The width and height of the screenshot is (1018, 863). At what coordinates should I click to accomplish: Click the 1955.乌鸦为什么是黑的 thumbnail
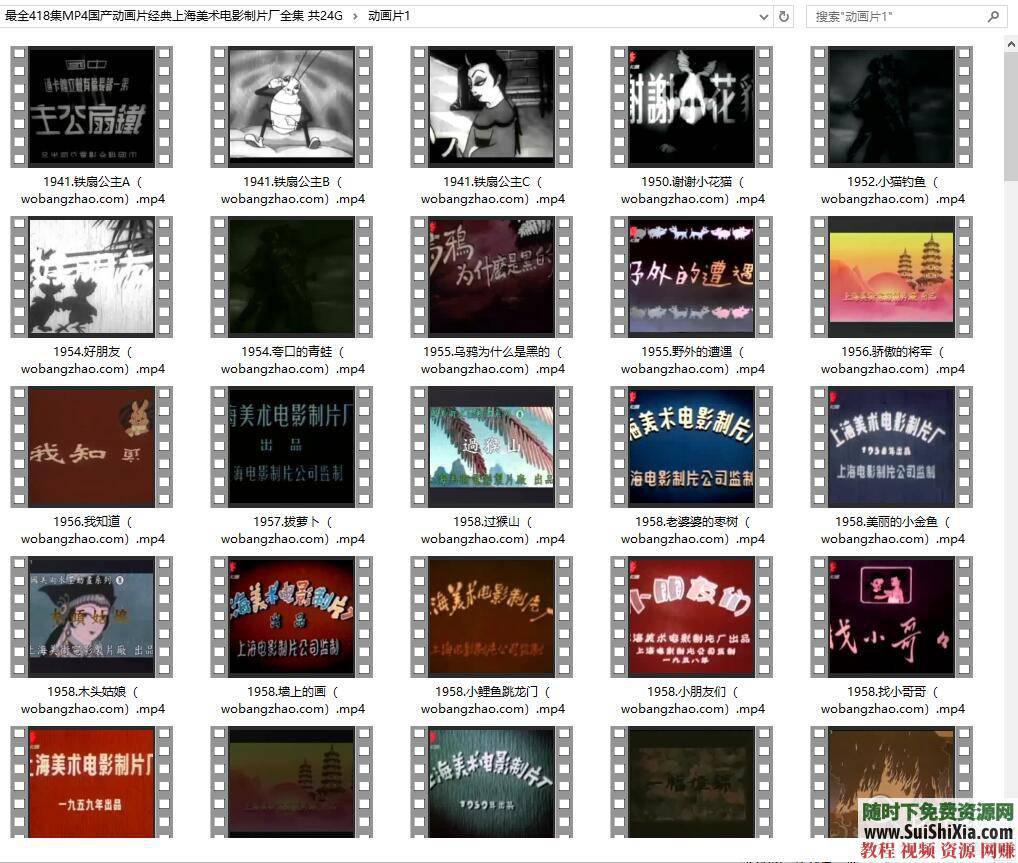[491, 276]
